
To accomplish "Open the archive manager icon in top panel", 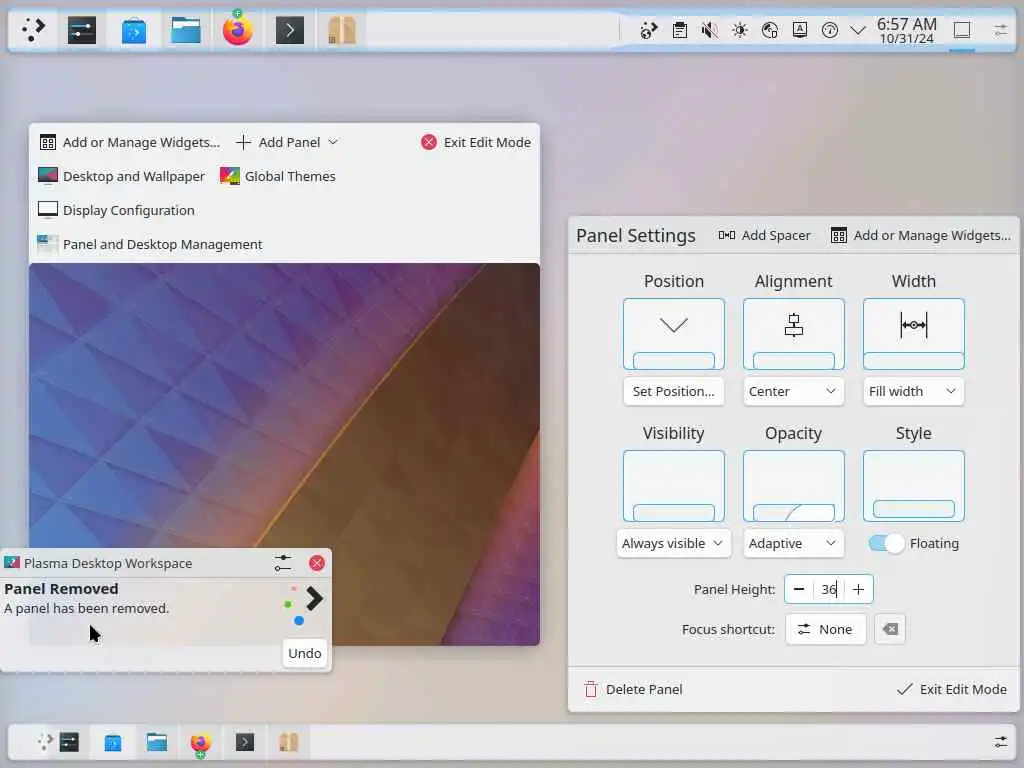I will [342, 30].
